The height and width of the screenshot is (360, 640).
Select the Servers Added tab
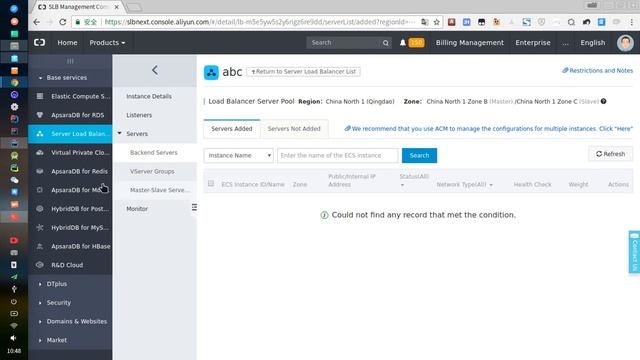point(231,129)
